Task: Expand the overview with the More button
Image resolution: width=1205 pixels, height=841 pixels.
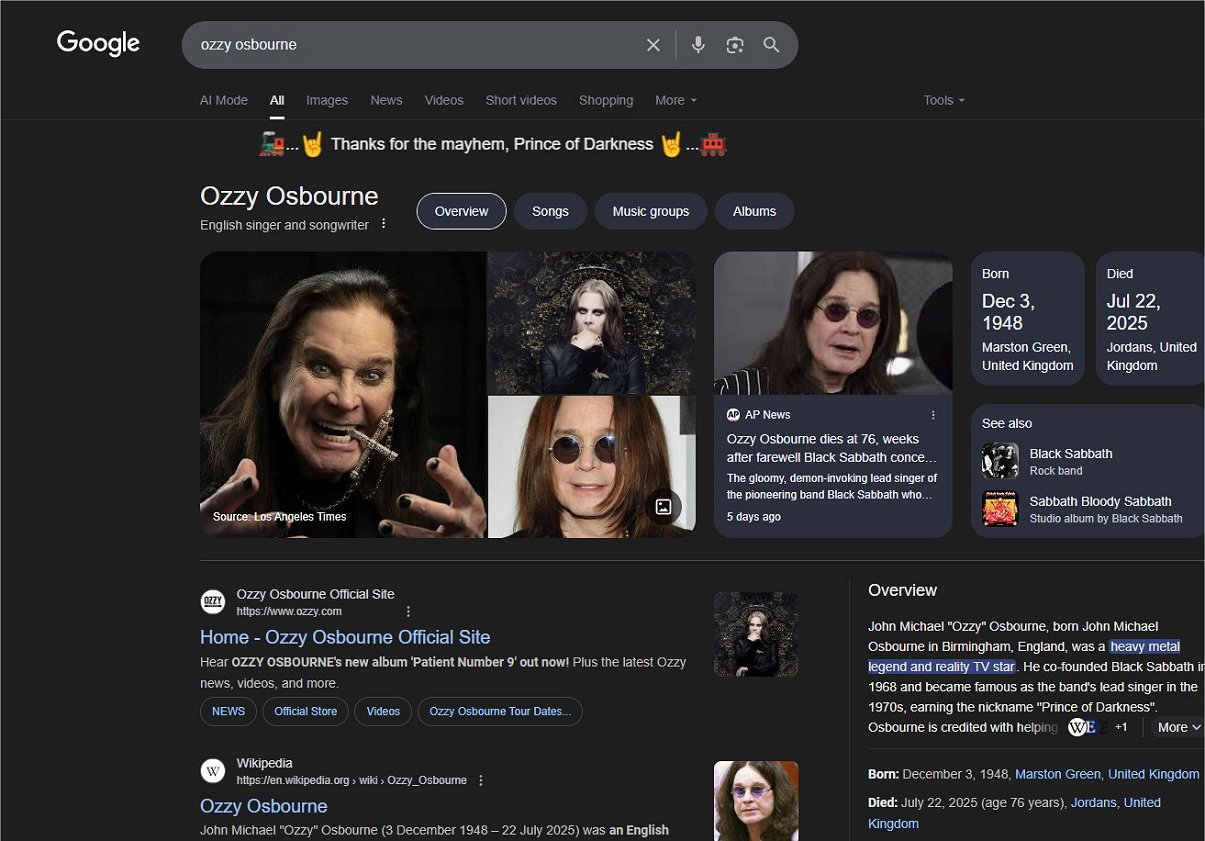Action: coord(1178,727)
